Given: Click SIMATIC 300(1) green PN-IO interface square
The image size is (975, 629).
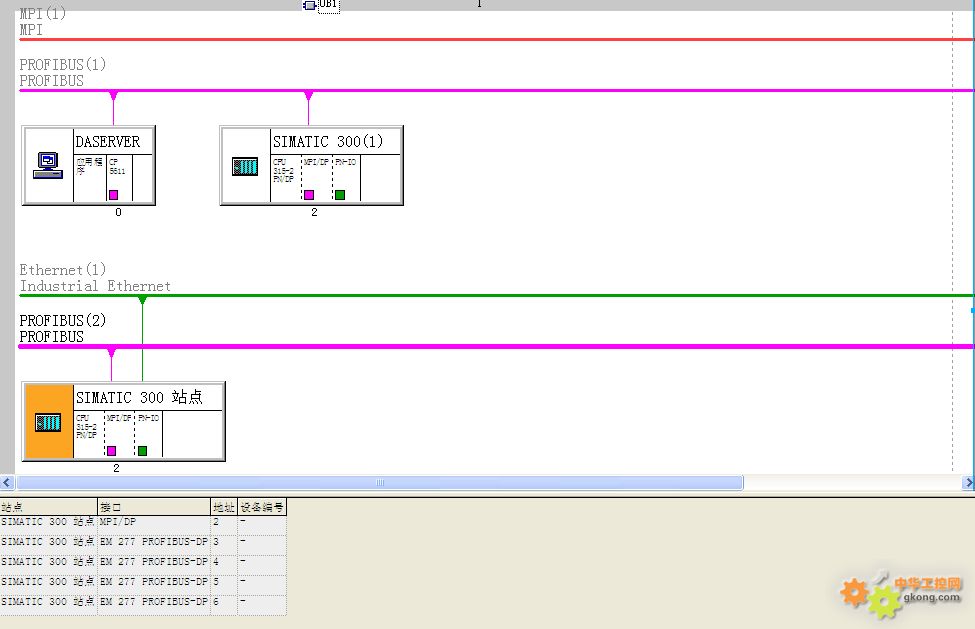Looking at the screenshot, I should pyautogui.click(x=340, y=195).
